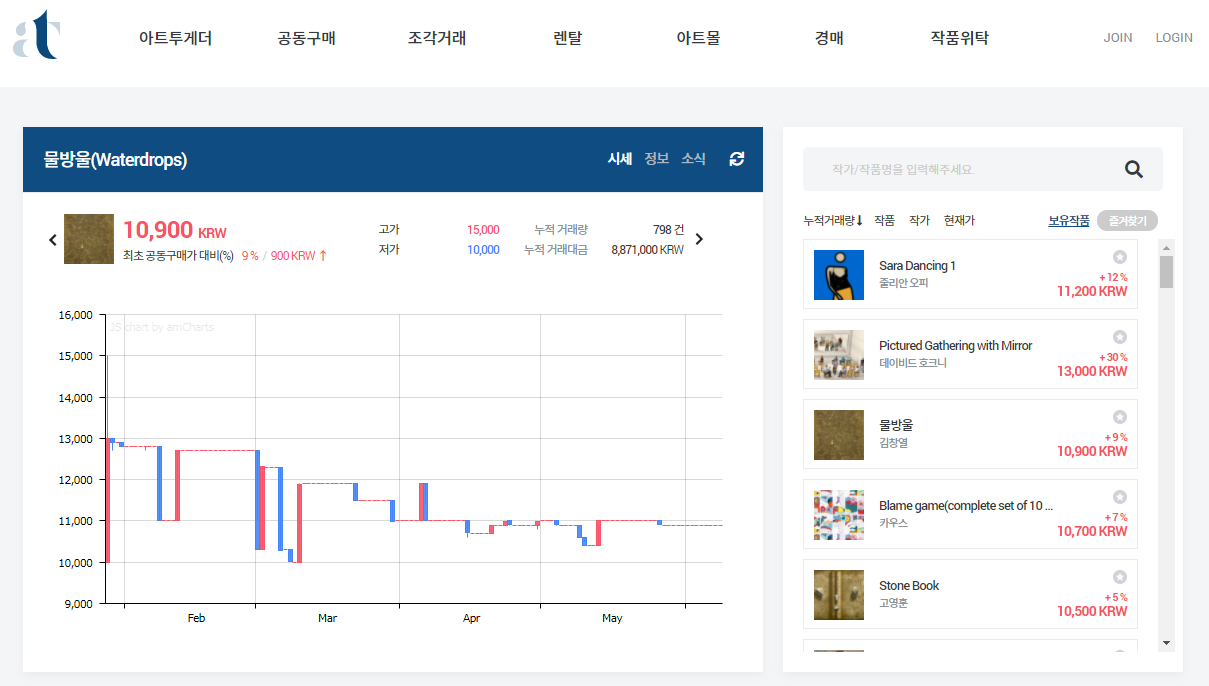
Task: Open the 작품위탁 menu
Action: 960,38
